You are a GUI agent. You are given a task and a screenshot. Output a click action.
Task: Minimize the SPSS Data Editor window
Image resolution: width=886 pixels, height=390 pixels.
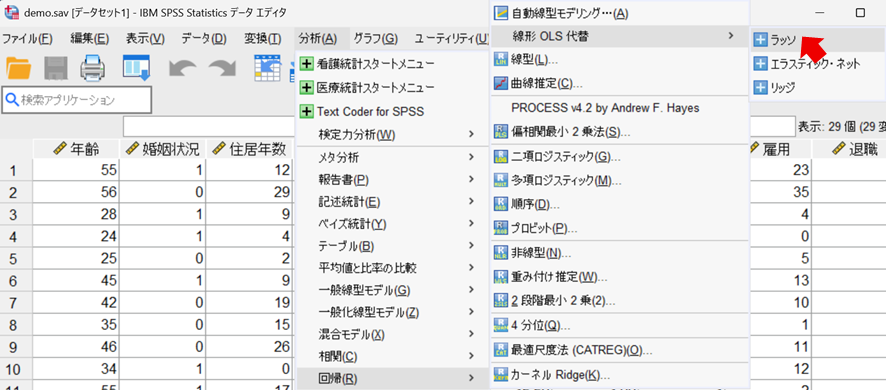(819, 12)
